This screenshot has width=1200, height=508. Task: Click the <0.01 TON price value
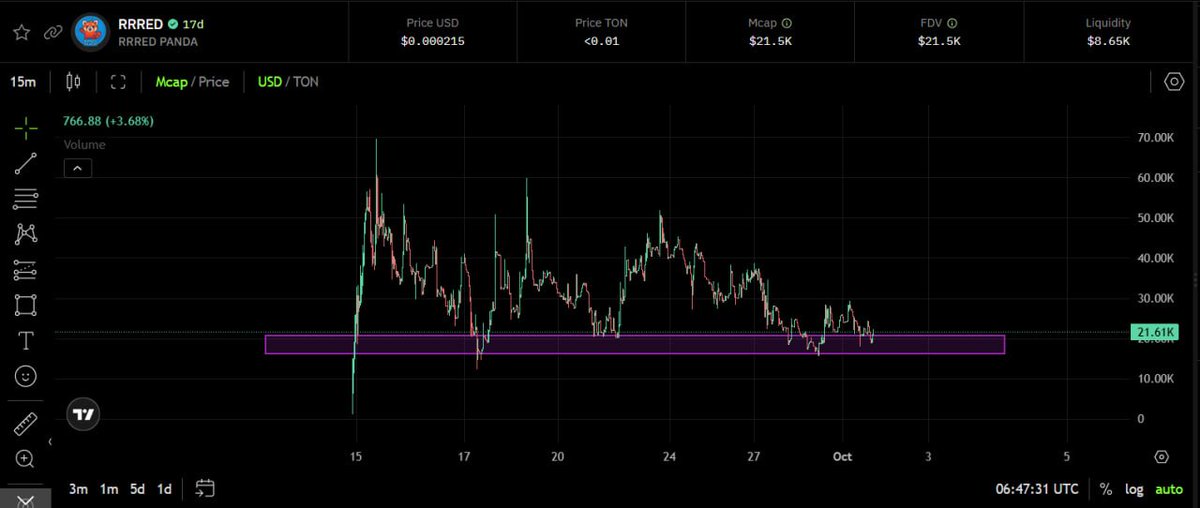tap(603, 41)
